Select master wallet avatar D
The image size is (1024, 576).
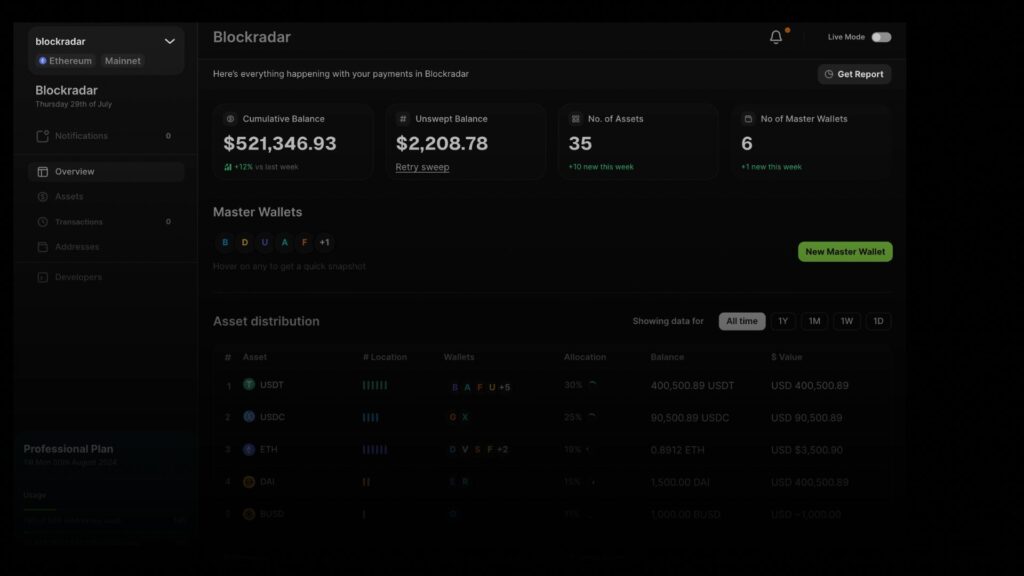[245, 242]
